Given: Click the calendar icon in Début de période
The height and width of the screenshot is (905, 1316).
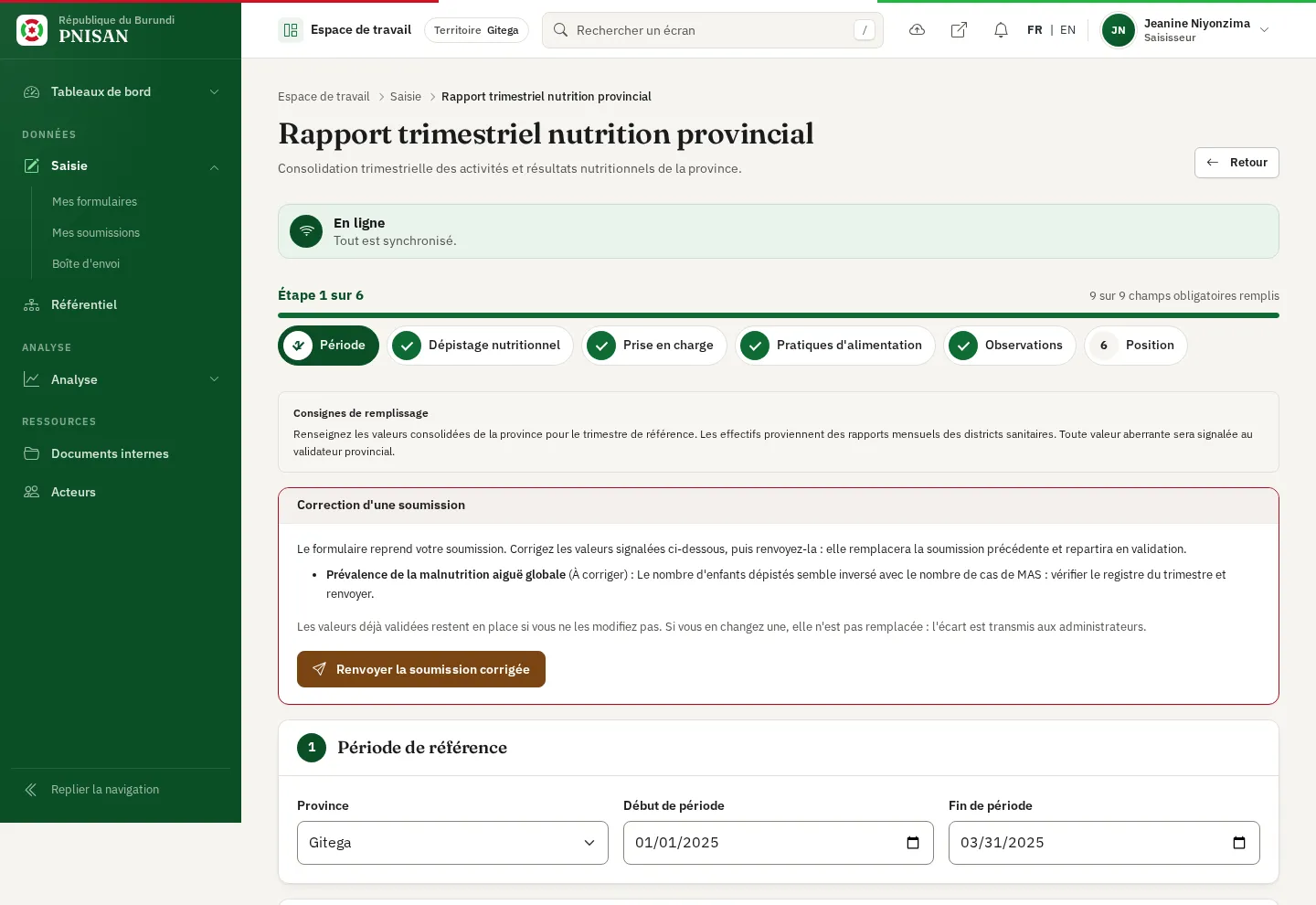Looking at the screenshot, I should (912, 843).
